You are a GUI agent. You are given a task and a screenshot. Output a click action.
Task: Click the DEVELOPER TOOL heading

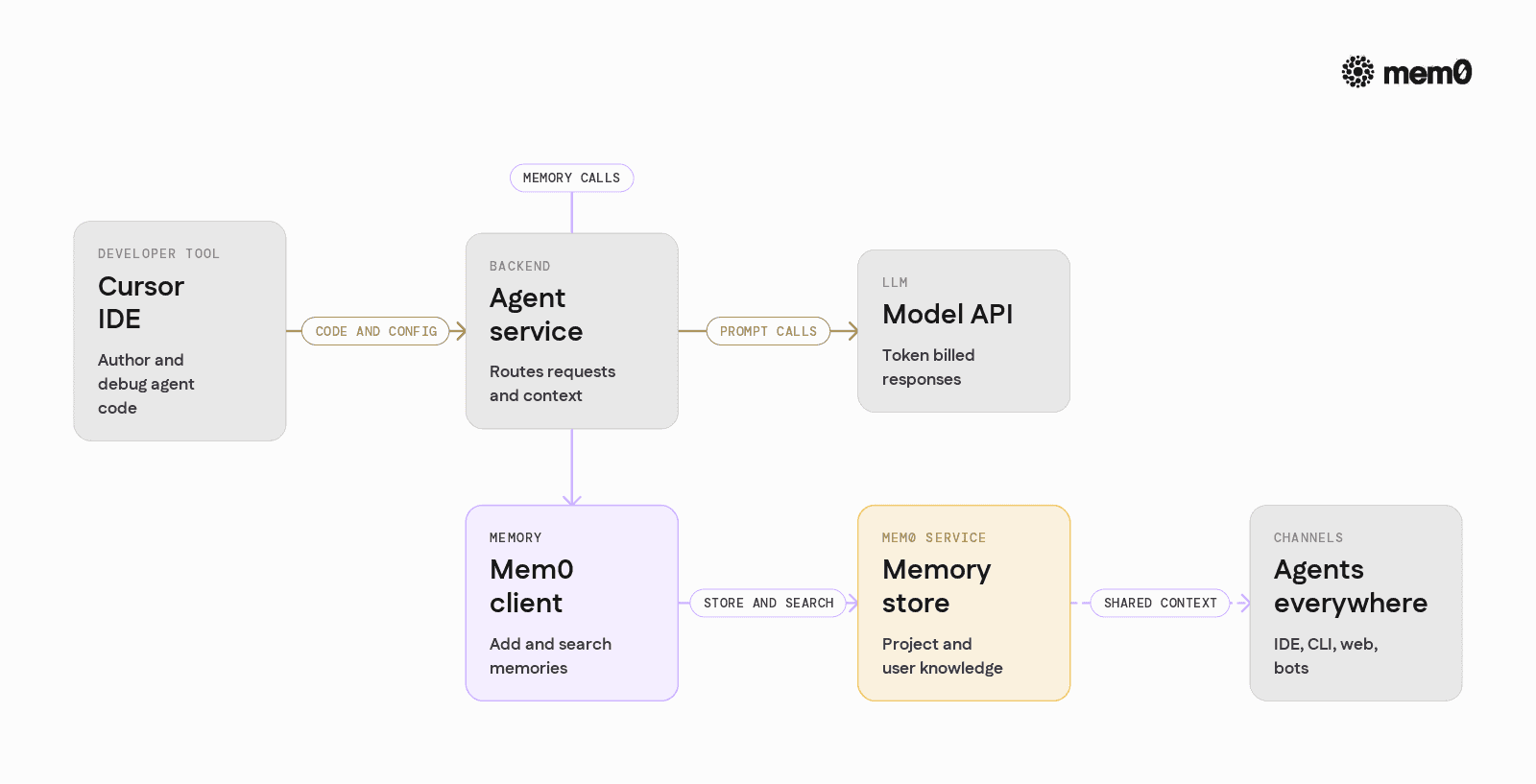pyautogui.click(x=158, y=253)
